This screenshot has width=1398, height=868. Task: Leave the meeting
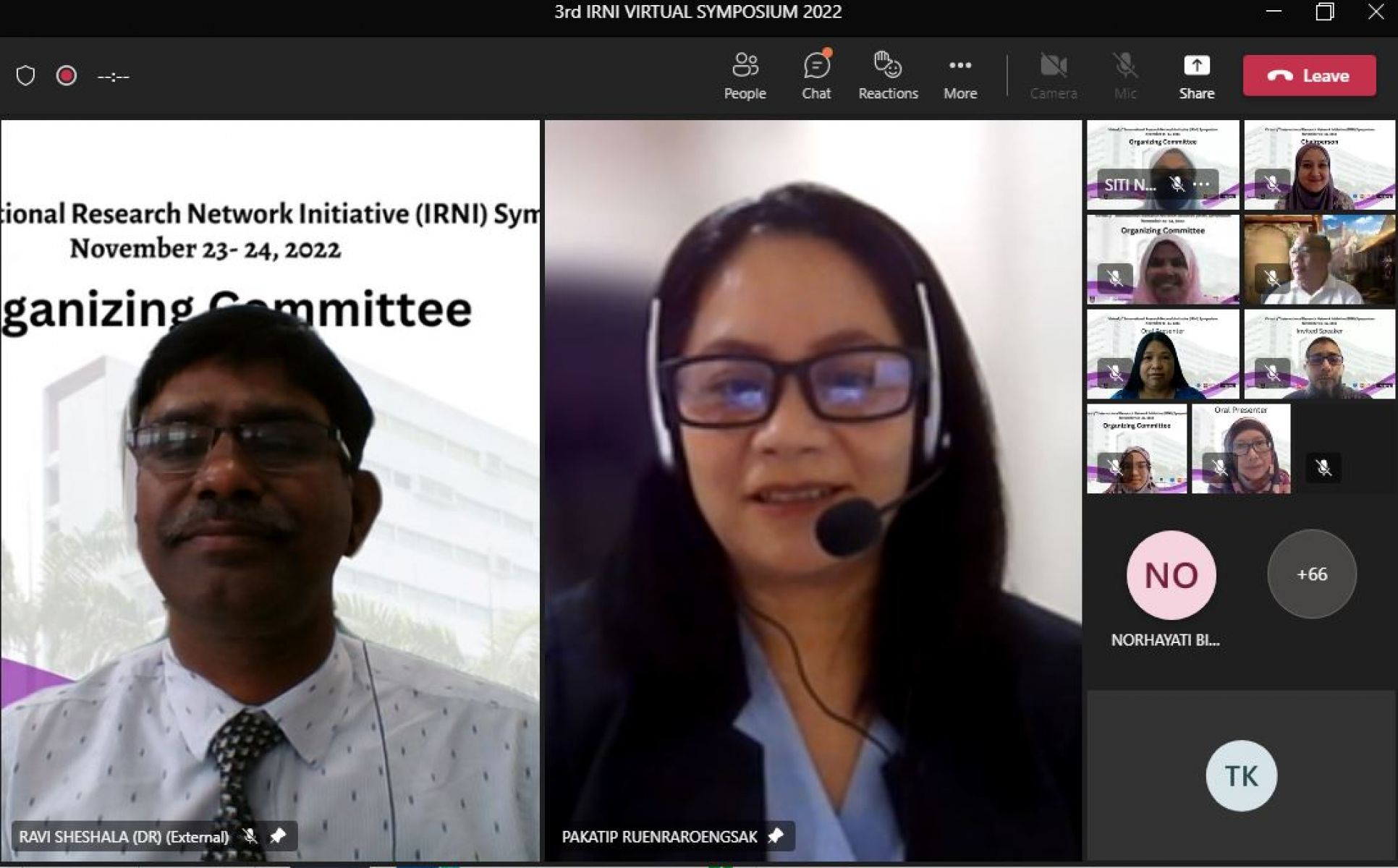pyautogui.click(x=1309, y=75)
